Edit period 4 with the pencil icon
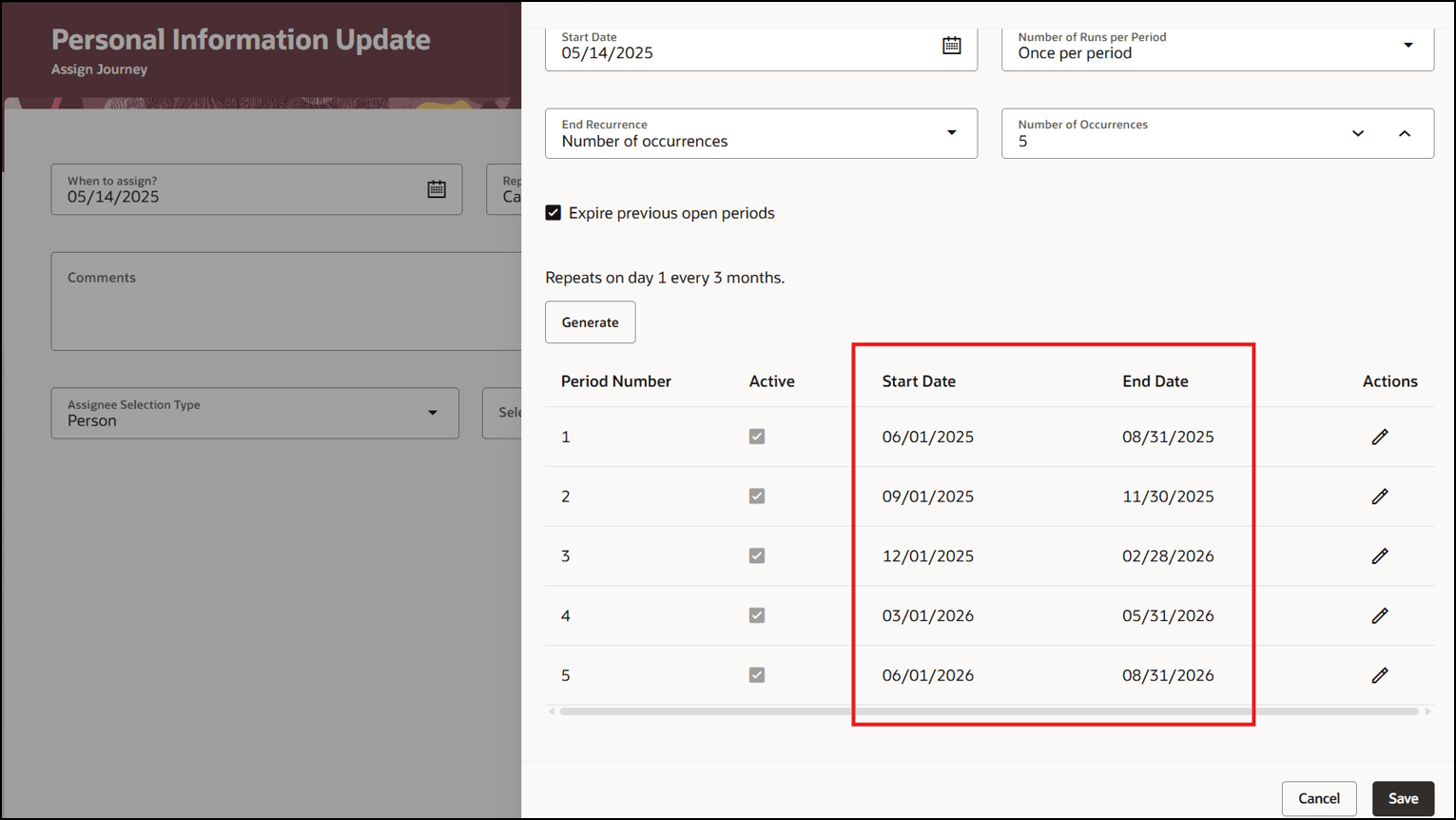The width and height of the screenshot is (1456, 820). [1380, 615]
